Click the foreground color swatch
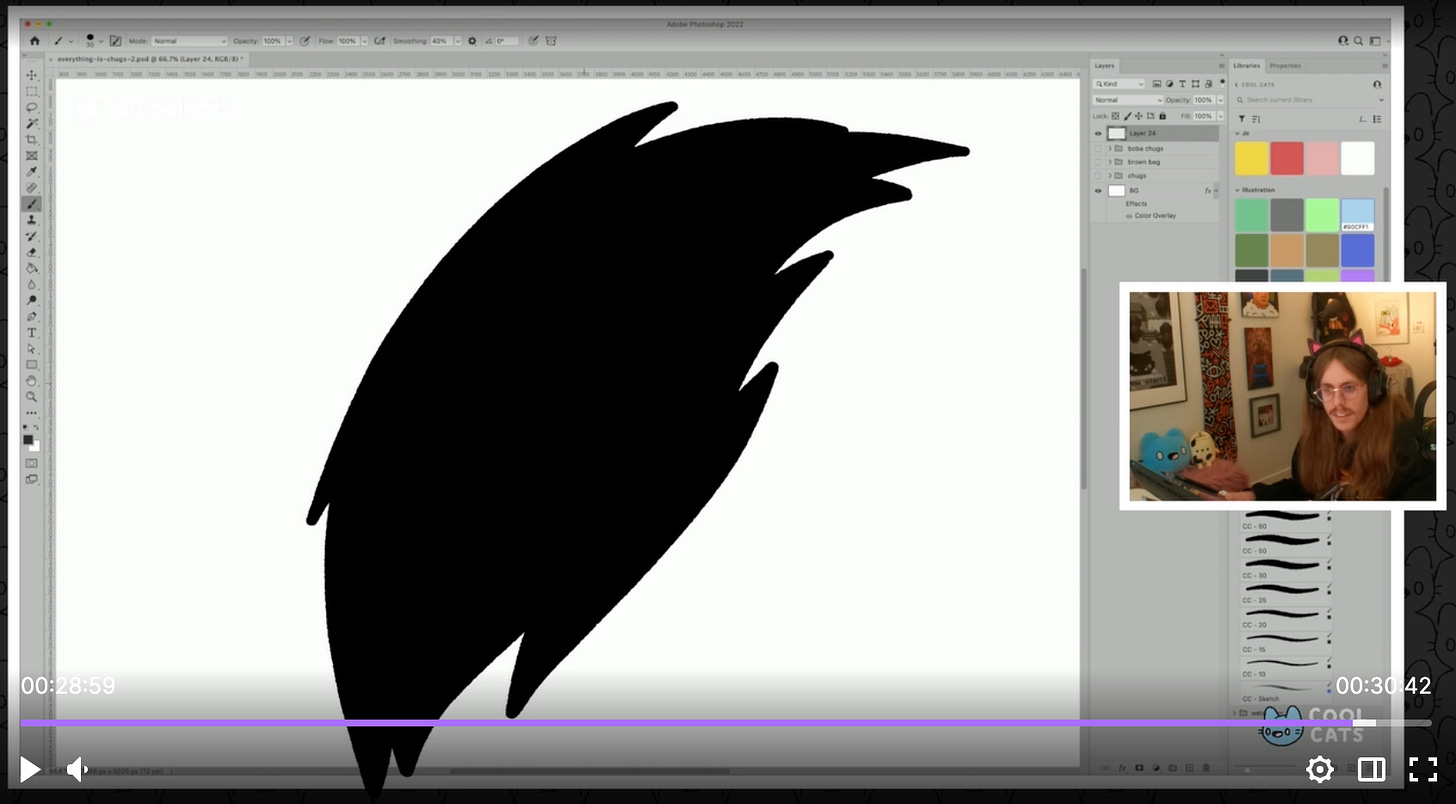The width and height of the screenshot is (1456, 804). (29, 439)
